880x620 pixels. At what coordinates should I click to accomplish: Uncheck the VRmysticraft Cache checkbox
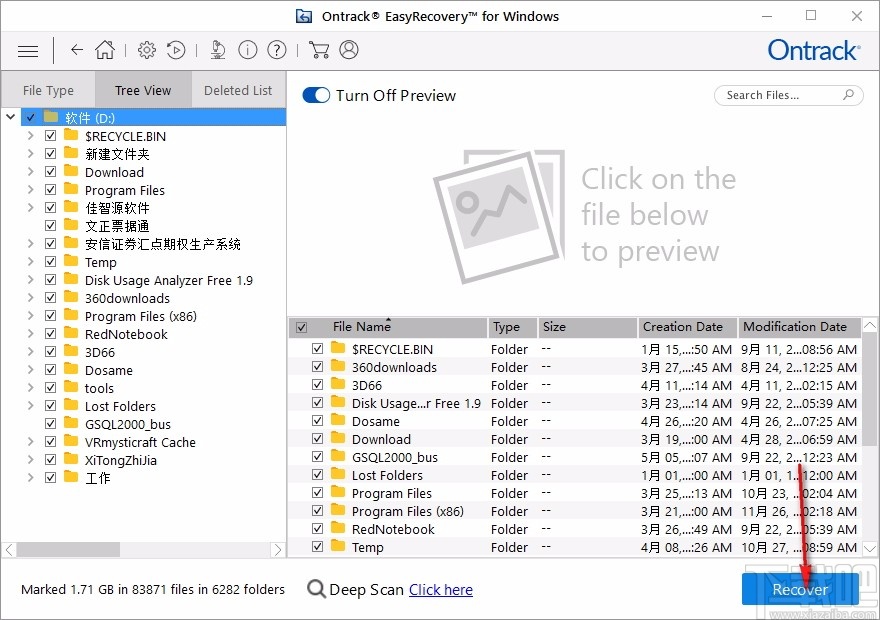point(51,441)
